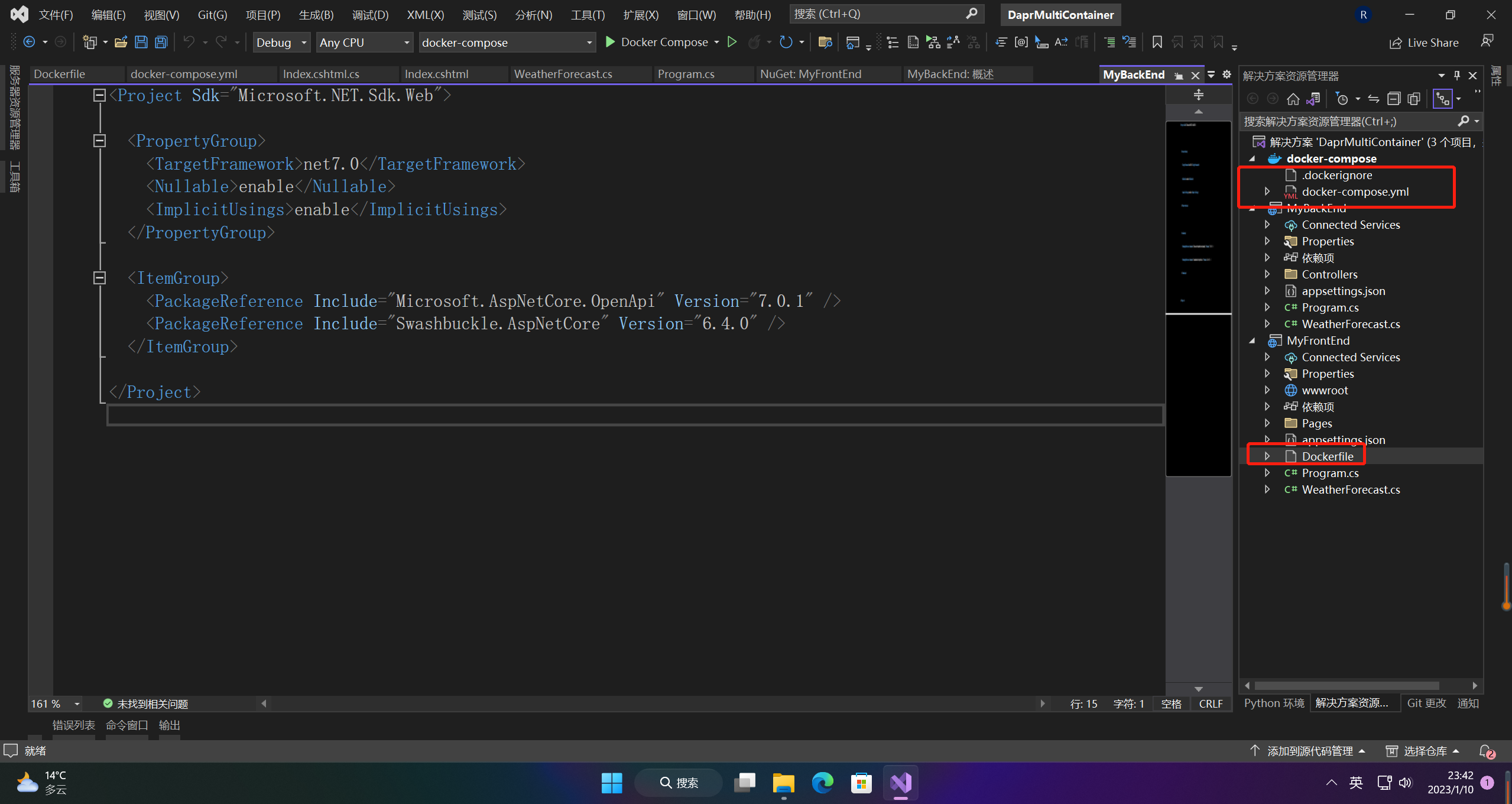Click the Visual Studio taskbar icon
This screenshot has width=1512, height=804.
(900, 783)
